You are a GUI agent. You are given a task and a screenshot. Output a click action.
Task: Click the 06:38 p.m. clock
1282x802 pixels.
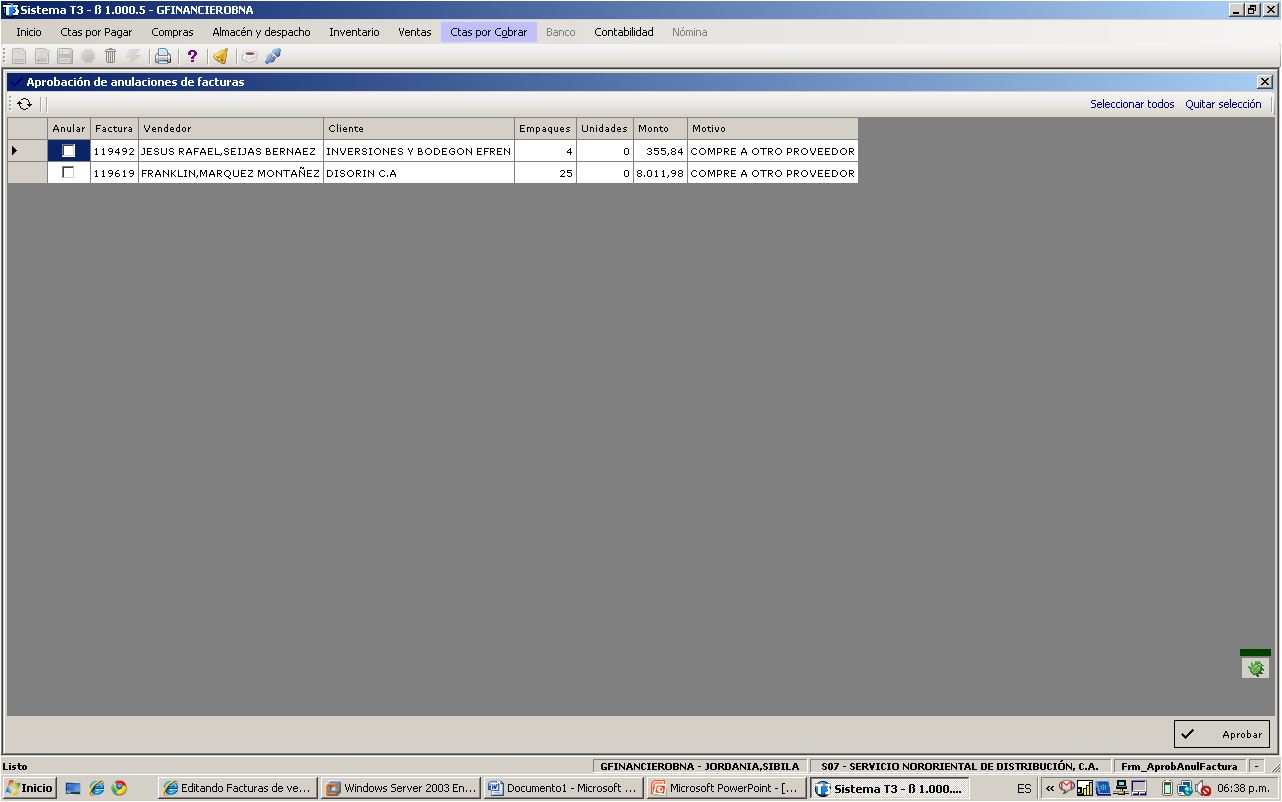pos(1244,788)
